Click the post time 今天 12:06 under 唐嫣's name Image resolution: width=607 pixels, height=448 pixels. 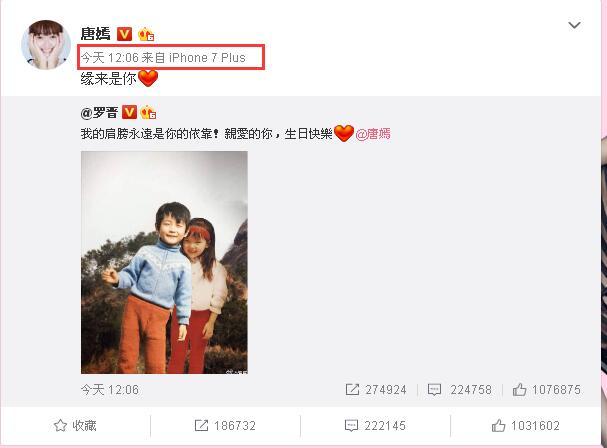pos(110,58)
